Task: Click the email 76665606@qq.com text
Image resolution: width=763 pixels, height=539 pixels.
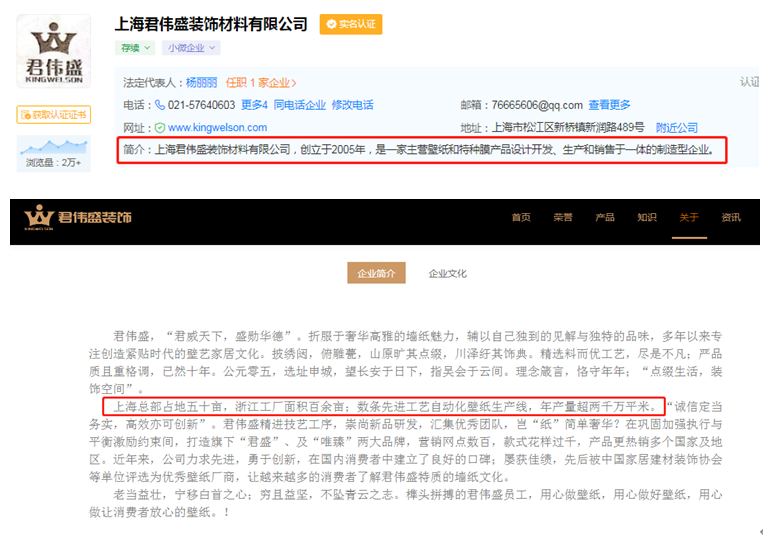Action: [x=537, y=105]
